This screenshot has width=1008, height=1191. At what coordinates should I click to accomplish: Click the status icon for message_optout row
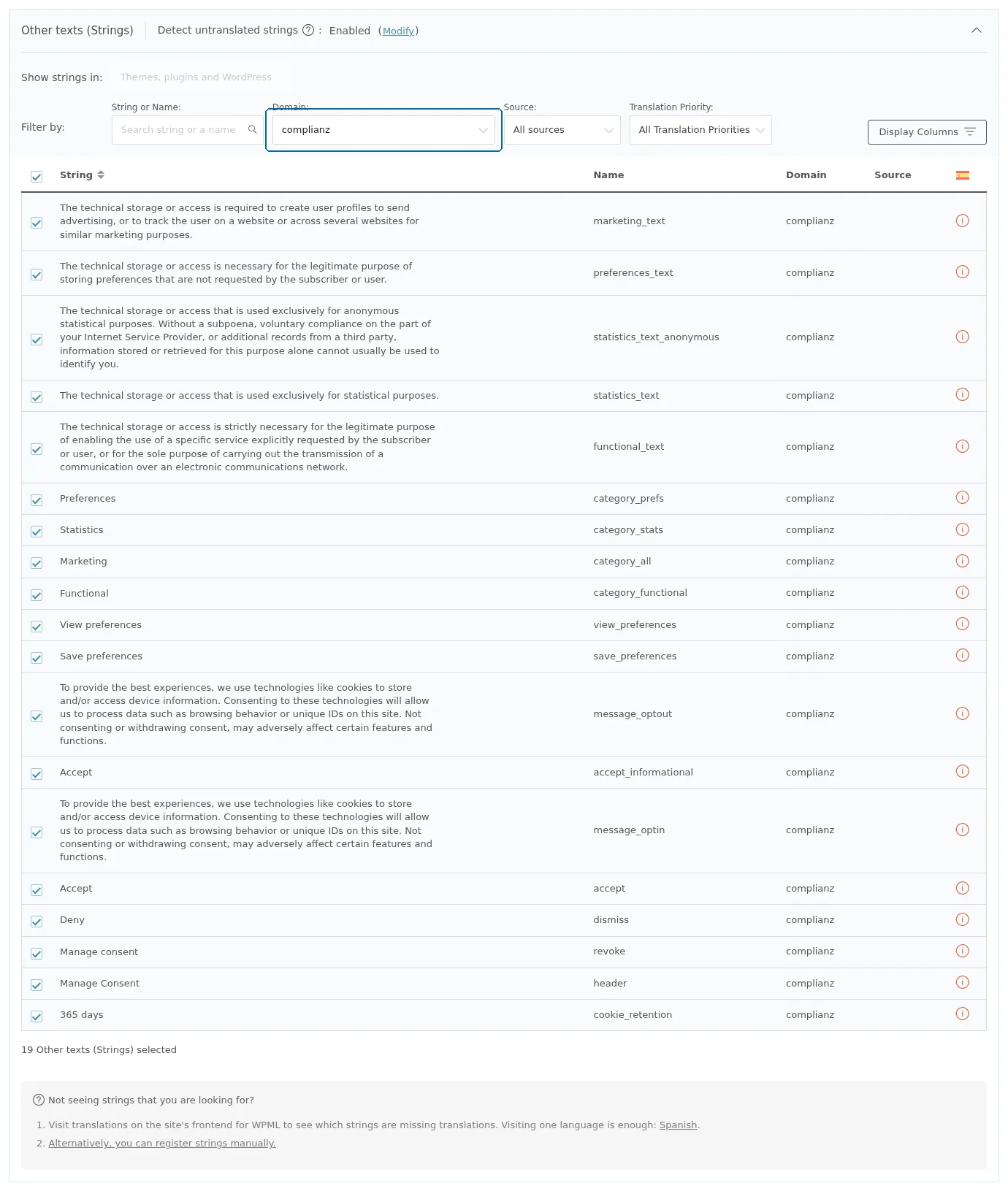pos(963,713)
